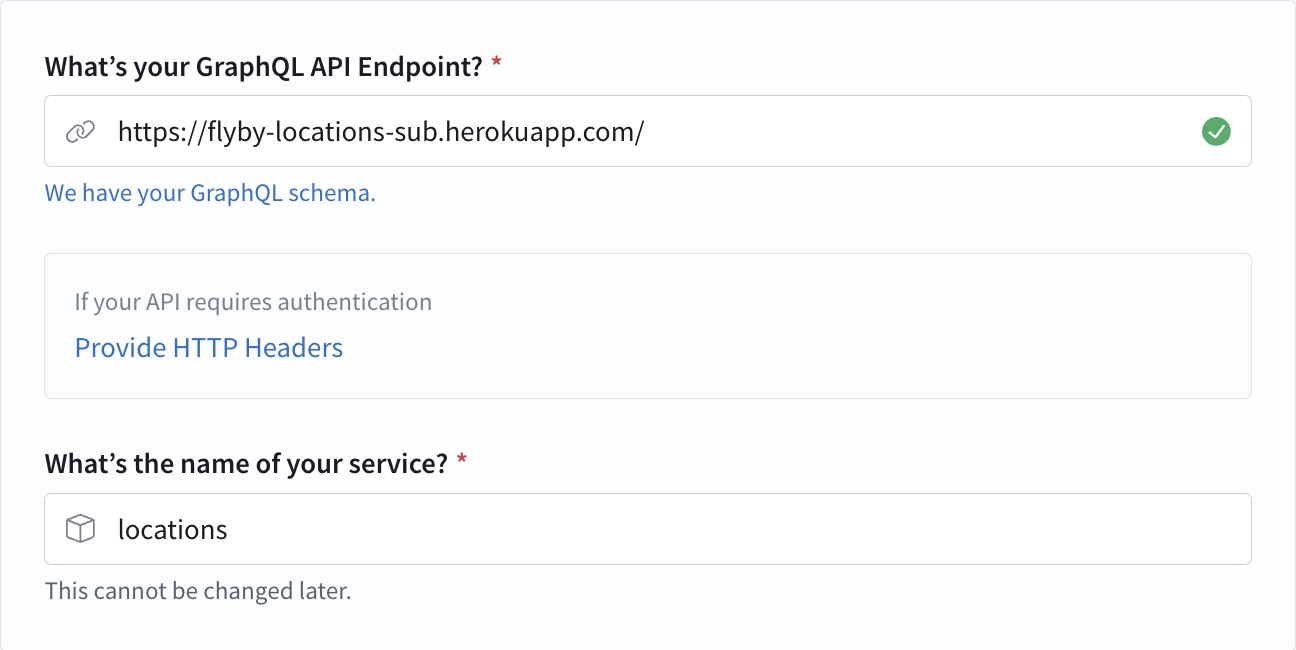Click the cube icon in service name field
1296x650 pixels.
point(80,528)
